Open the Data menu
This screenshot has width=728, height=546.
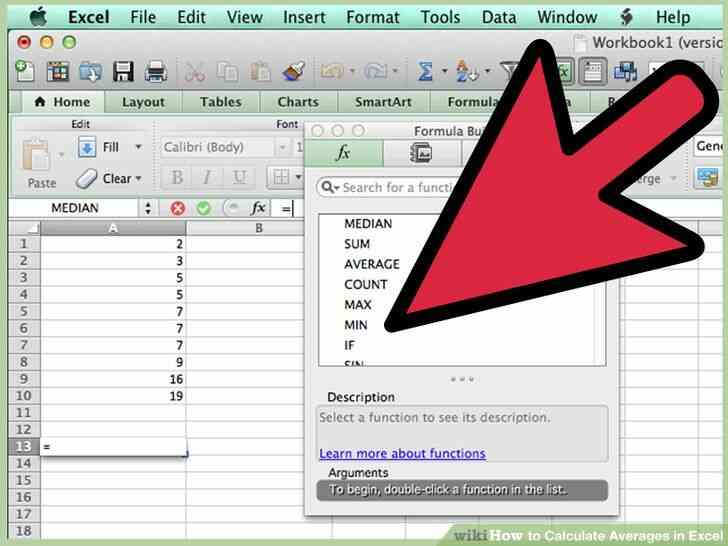[499, 17]
